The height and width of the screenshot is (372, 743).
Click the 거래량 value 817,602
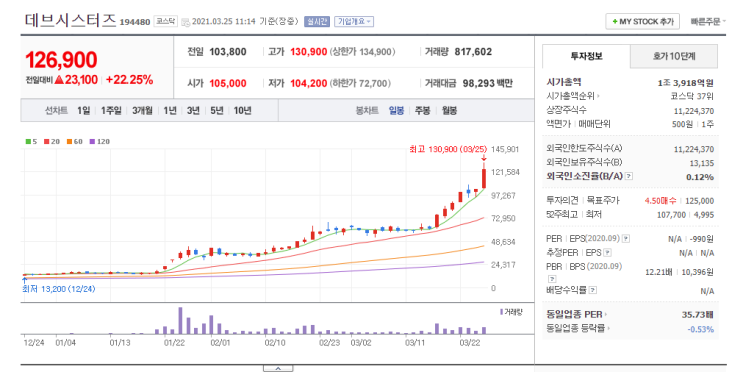pos(473,52)
